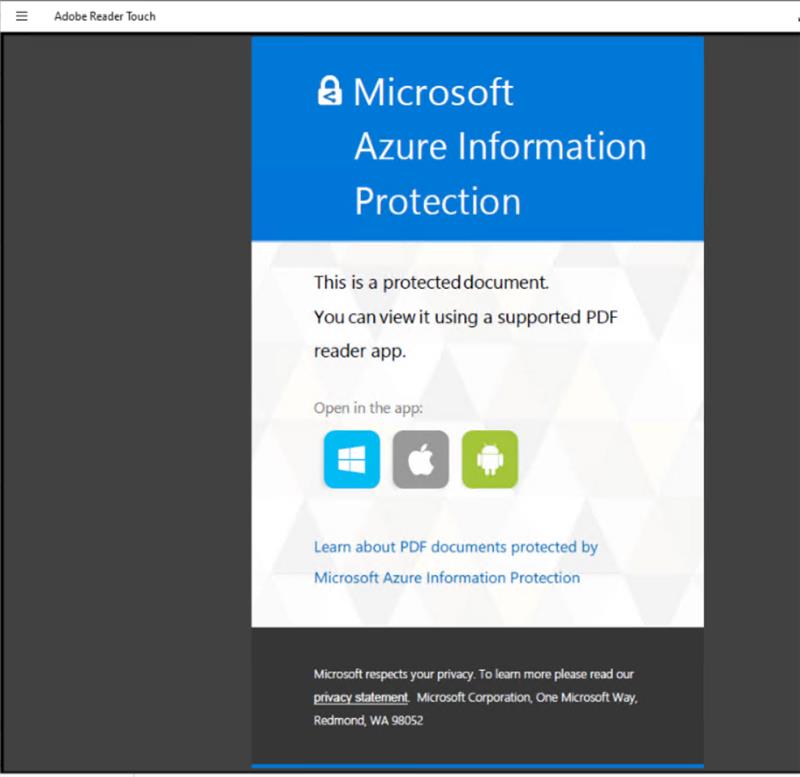Click the 'reader app.' text line
The image size is (800, 777).
(x=360, y=352)
